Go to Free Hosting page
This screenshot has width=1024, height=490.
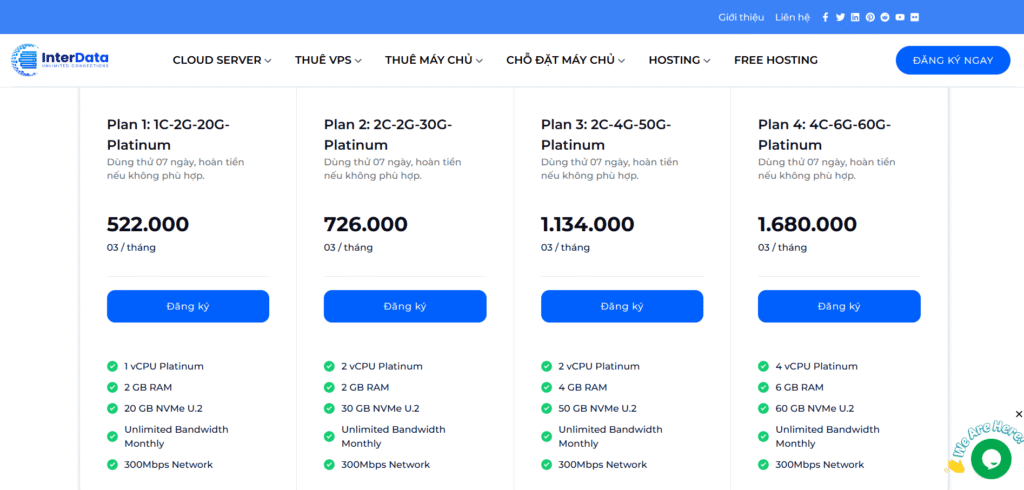[x=775, y=60]
